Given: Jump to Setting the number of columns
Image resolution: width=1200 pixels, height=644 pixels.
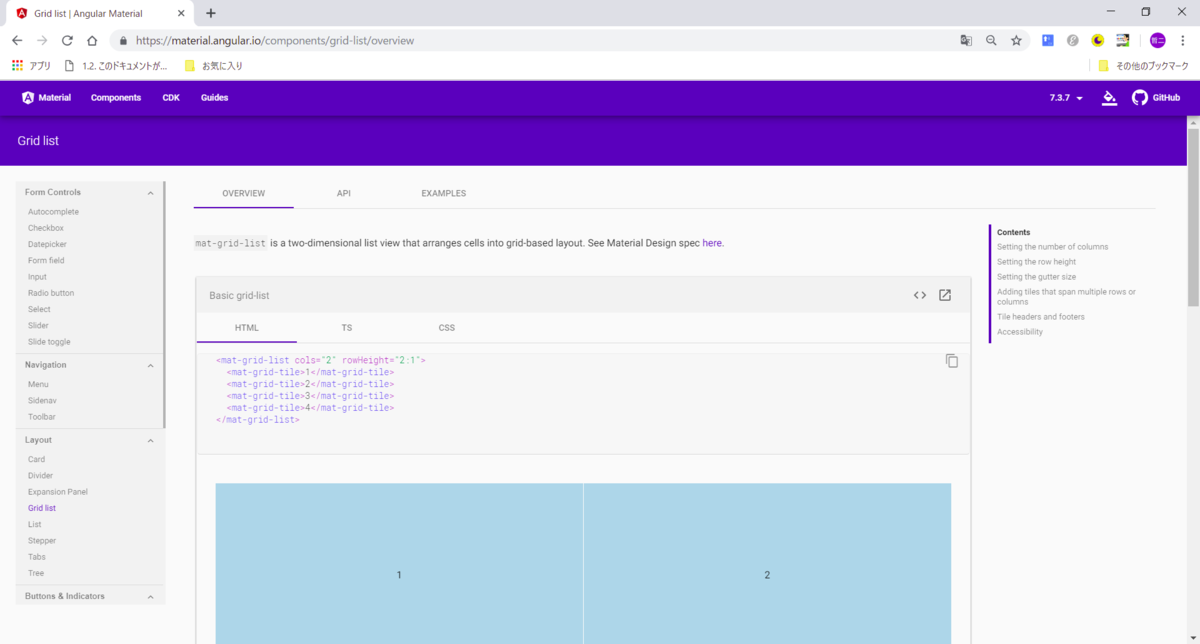Looking at the screenshot, I should (1052, 247).
